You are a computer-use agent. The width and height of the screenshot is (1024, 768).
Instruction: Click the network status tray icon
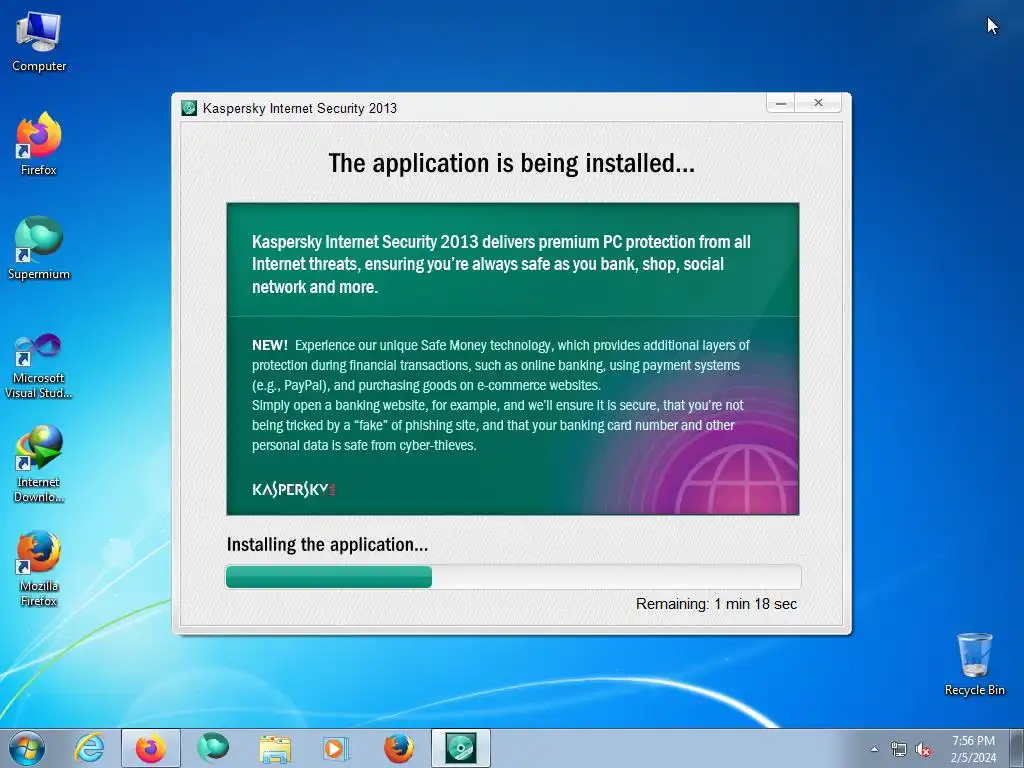pos(899,749)
